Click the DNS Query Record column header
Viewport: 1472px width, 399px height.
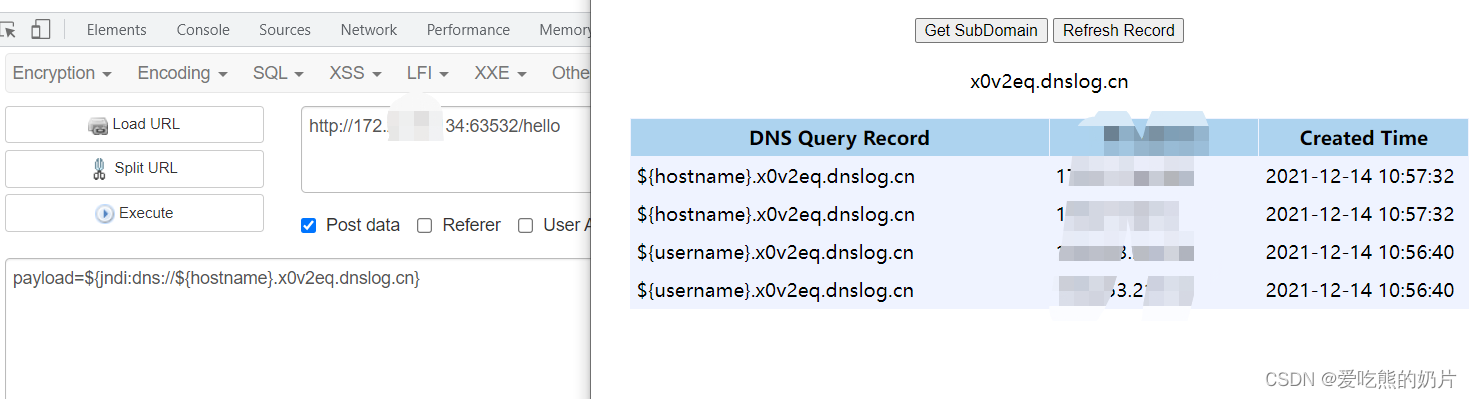839,138
